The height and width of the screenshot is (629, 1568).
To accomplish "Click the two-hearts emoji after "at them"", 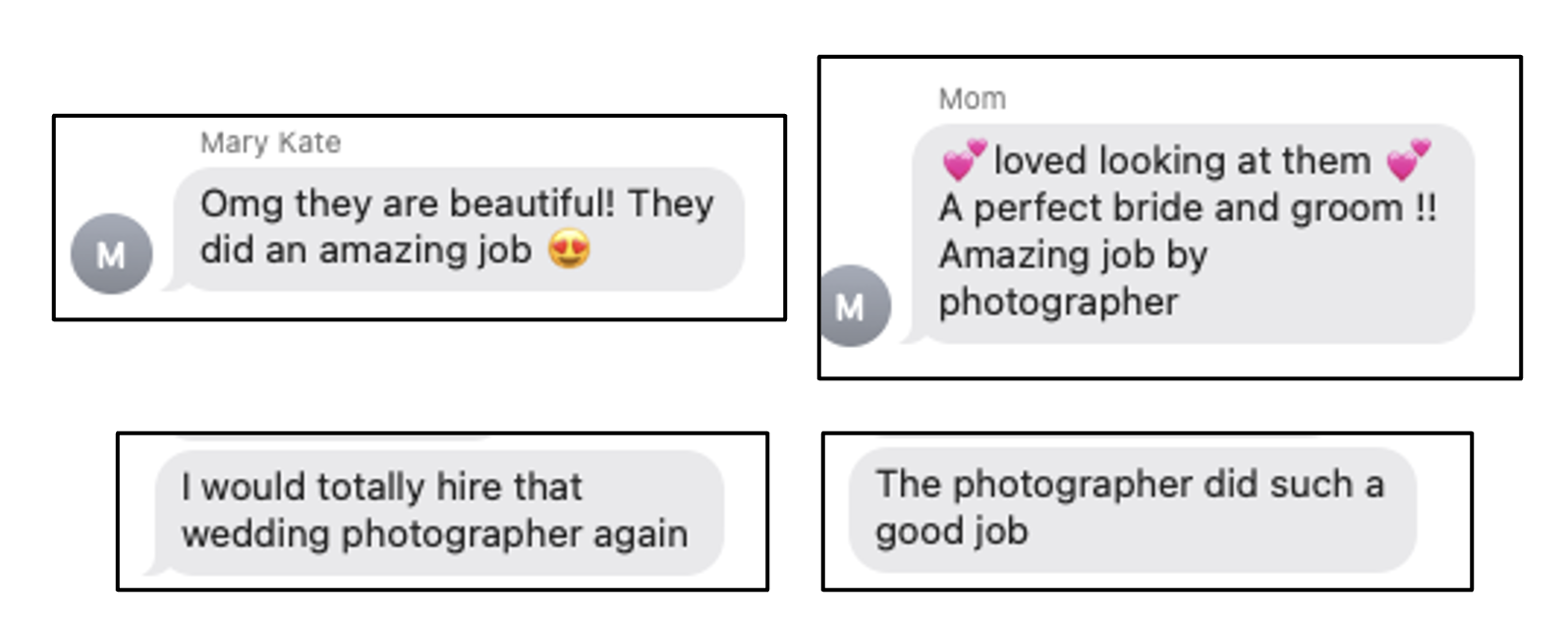I will (1408, 159).
